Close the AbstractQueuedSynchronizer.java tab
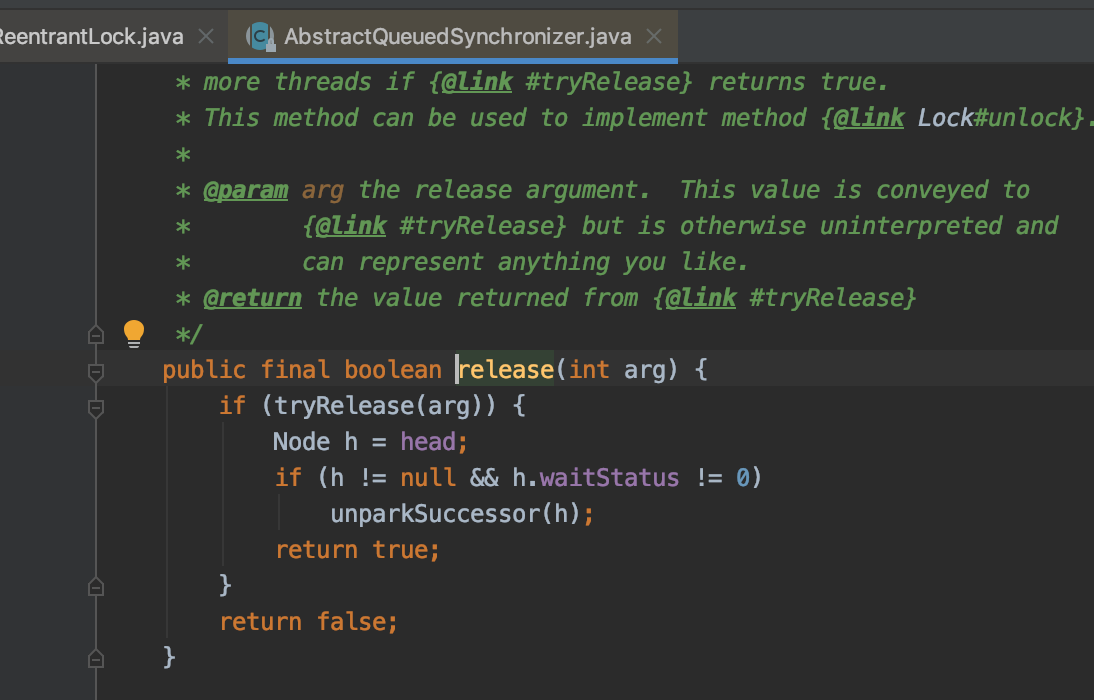The image size is (1094, 700). 654,37
